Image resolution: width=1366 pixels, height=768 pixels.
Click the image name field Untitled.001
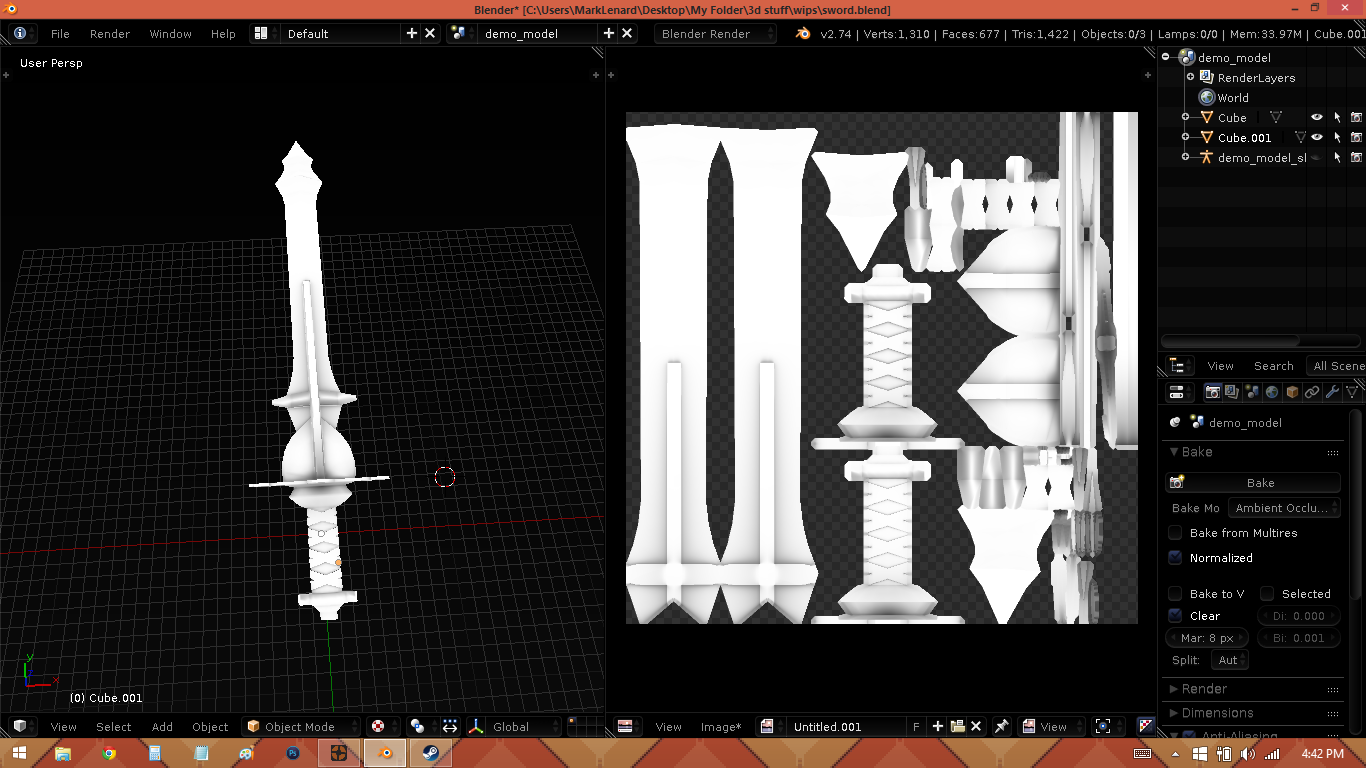tap(848, 727)
